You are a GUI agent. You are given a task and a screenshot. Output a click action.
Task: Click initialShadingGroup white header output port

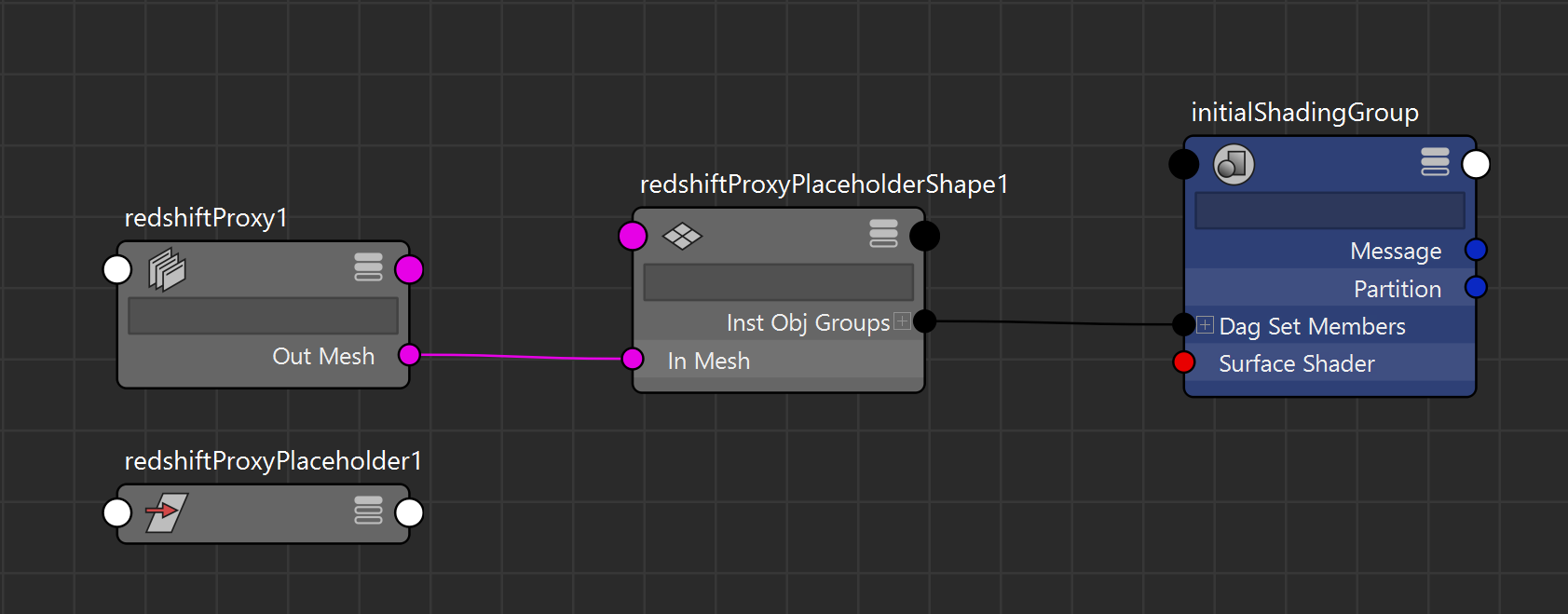point(1476,164)
